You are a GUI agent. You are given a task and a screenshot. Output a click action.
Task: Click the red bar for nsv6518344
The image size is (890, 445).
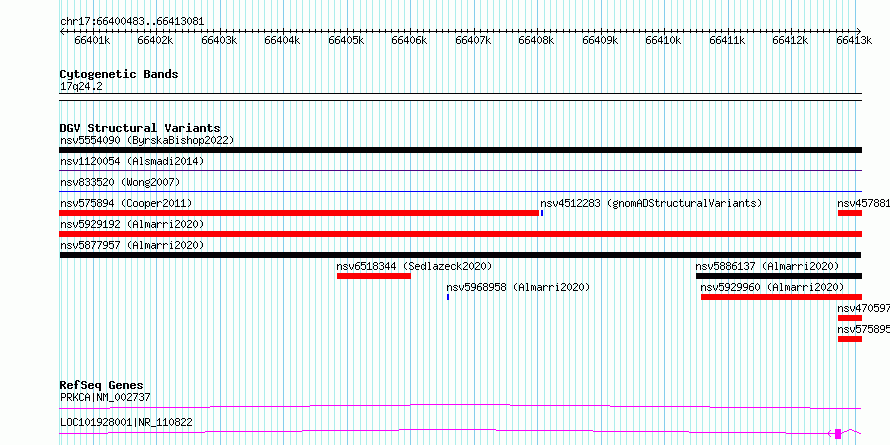(373, 276)
